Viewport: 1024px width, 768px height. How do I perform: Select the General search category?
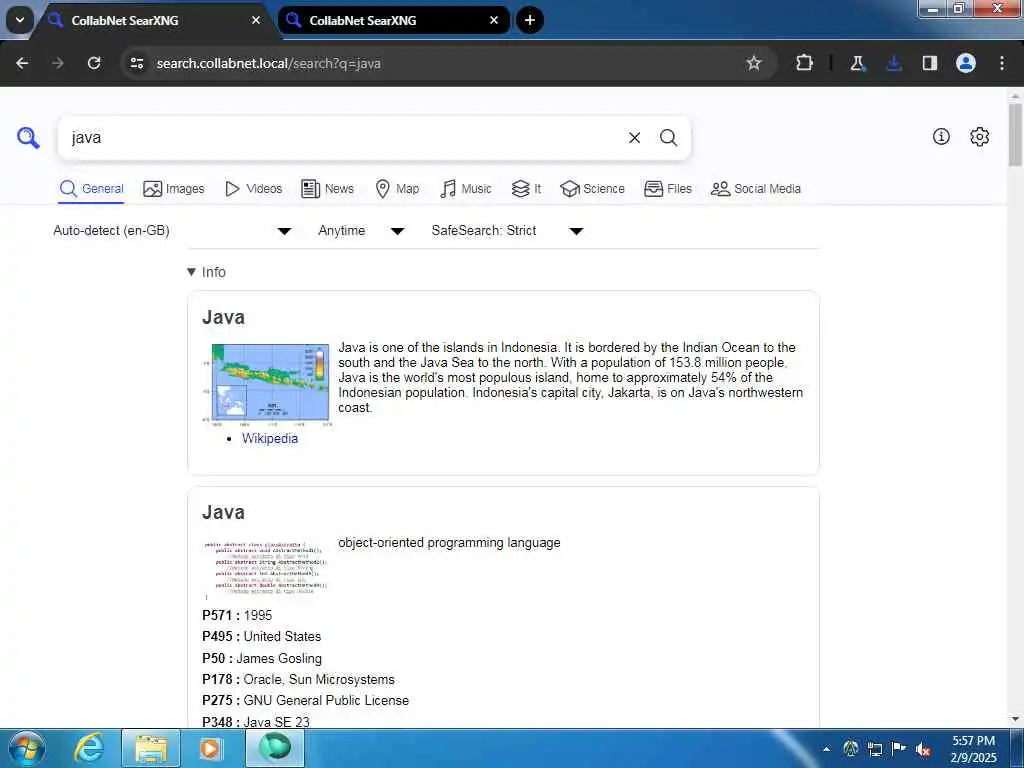pos(91,189)
